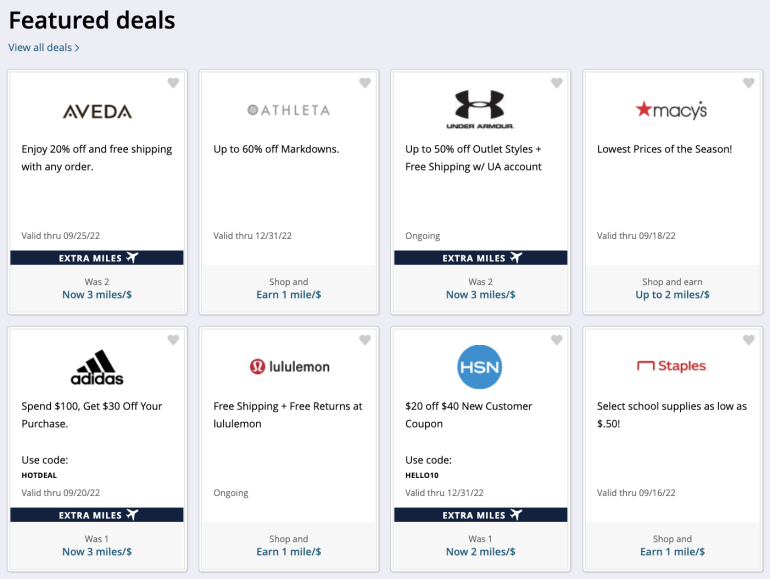The width and height of the screenshot is (770, 579).
Task: Click the blue HSN circle logo
Action: (480, 367)
